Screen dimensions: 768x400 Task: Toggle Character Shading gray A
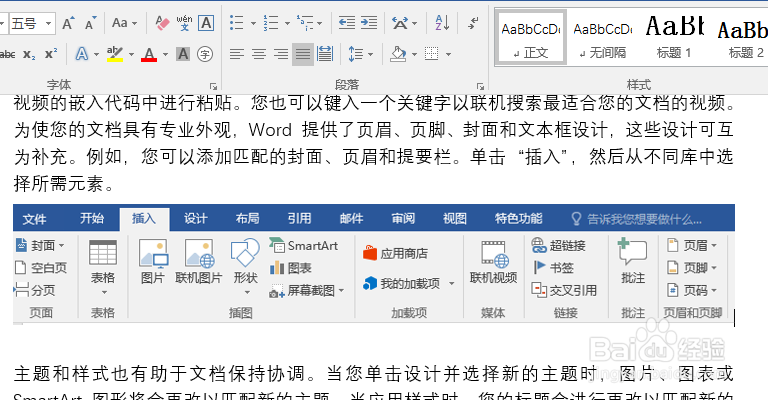point(183,54)
